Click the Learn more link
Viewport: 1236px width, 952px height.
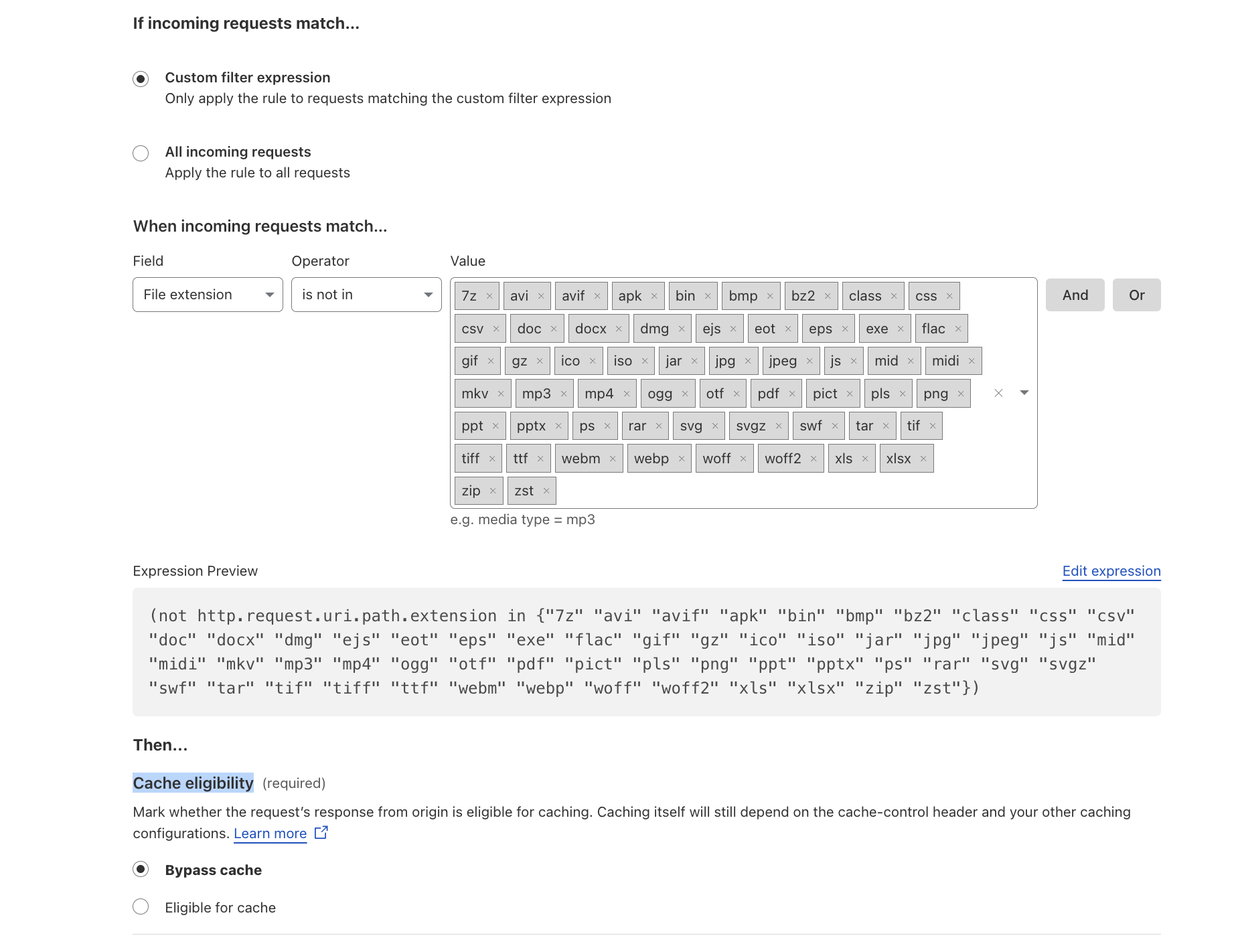click(x=270, y=834)
